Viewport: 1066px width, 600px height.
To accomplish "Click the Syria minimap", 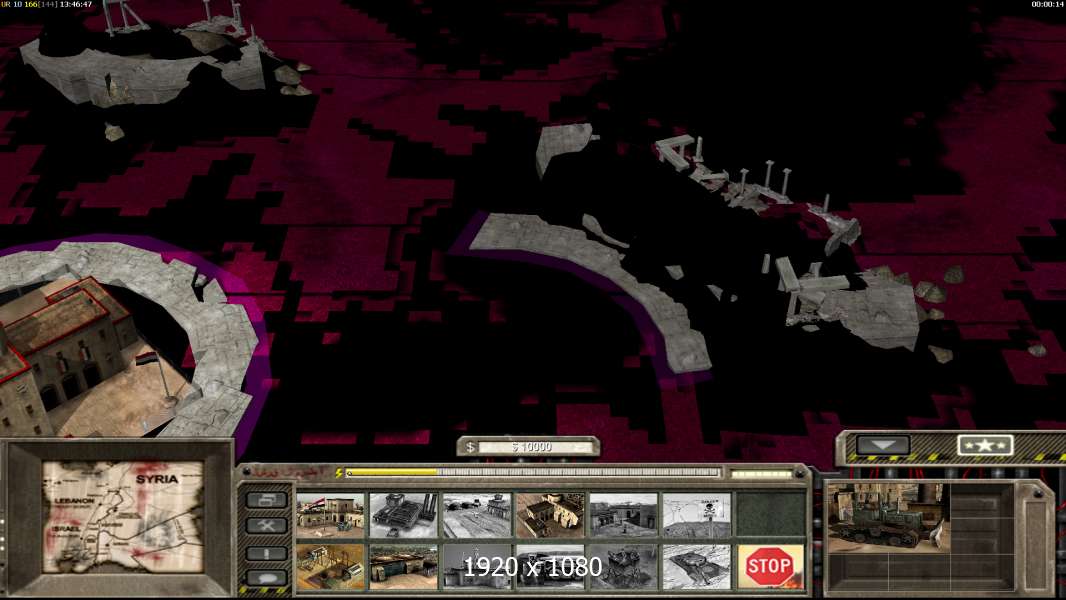I will [x=123, y=516].
